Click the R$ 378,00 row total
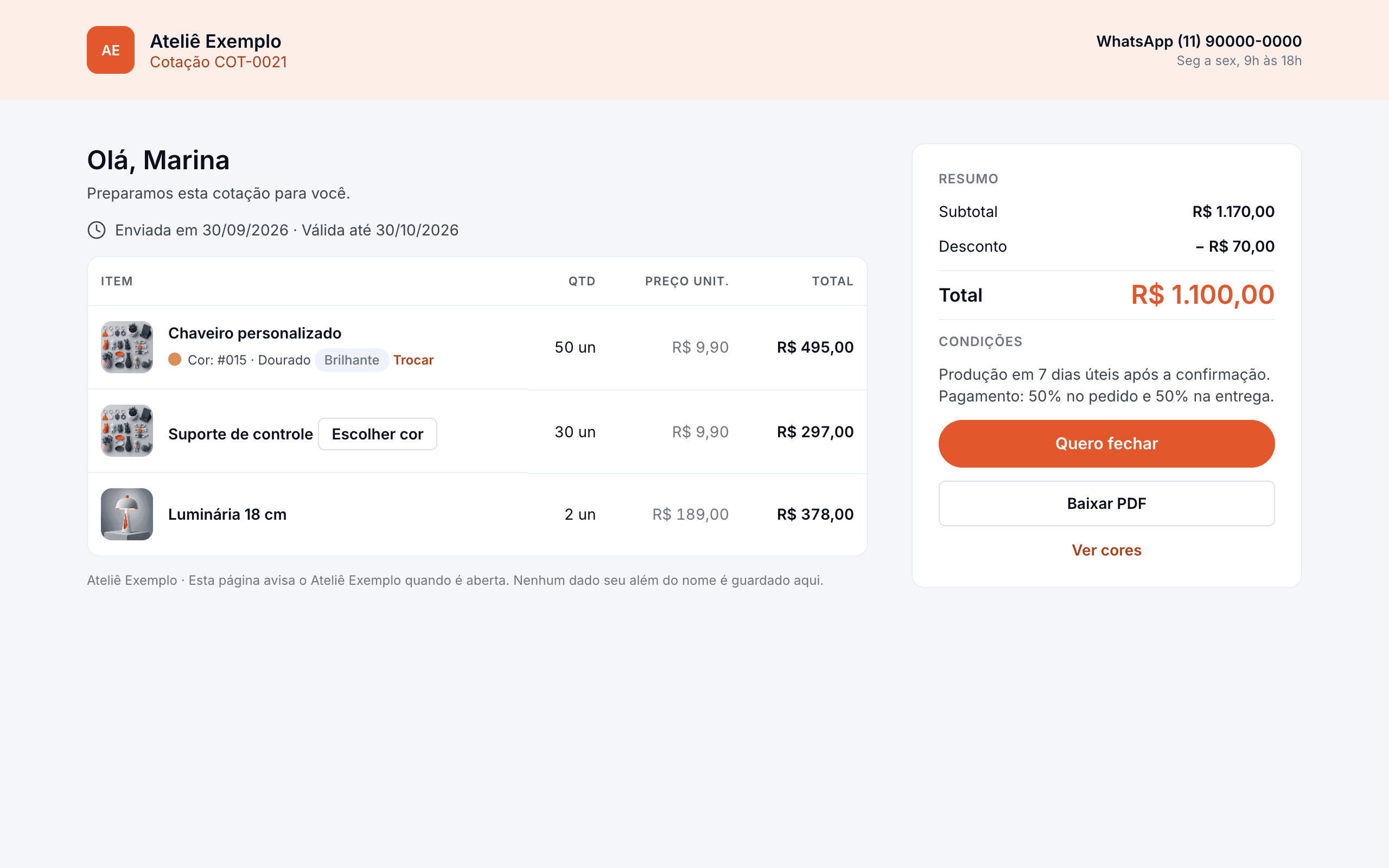 tap(815, 514)
